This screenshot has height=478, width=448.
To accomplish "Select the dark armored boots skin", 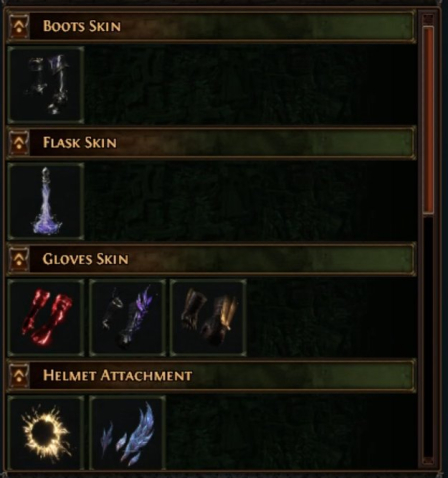I will pyautogui.click(x=46, y=85).
